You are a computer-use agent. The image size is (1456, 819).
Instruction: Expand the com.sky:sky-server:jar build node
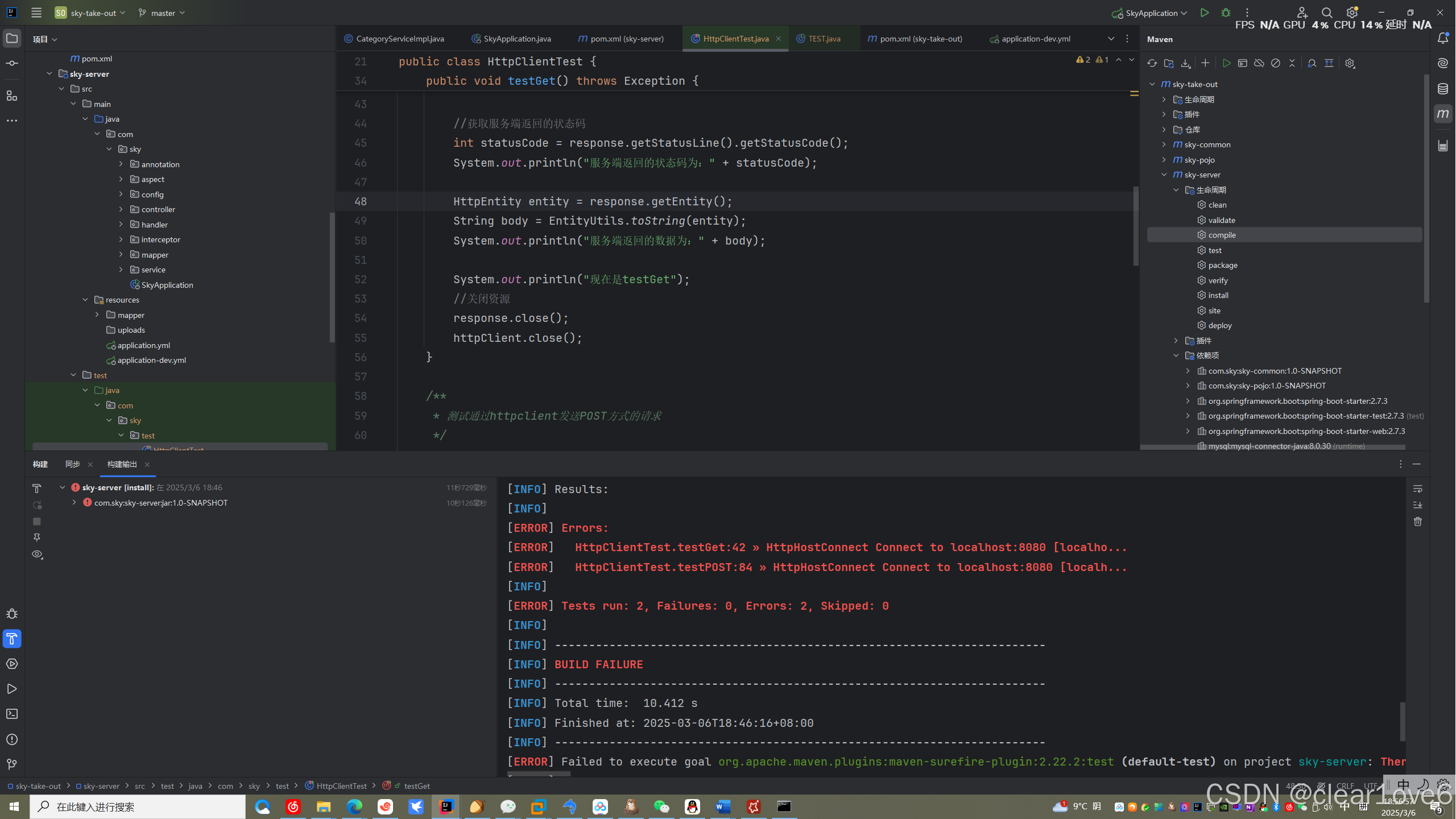pos(74,503)
